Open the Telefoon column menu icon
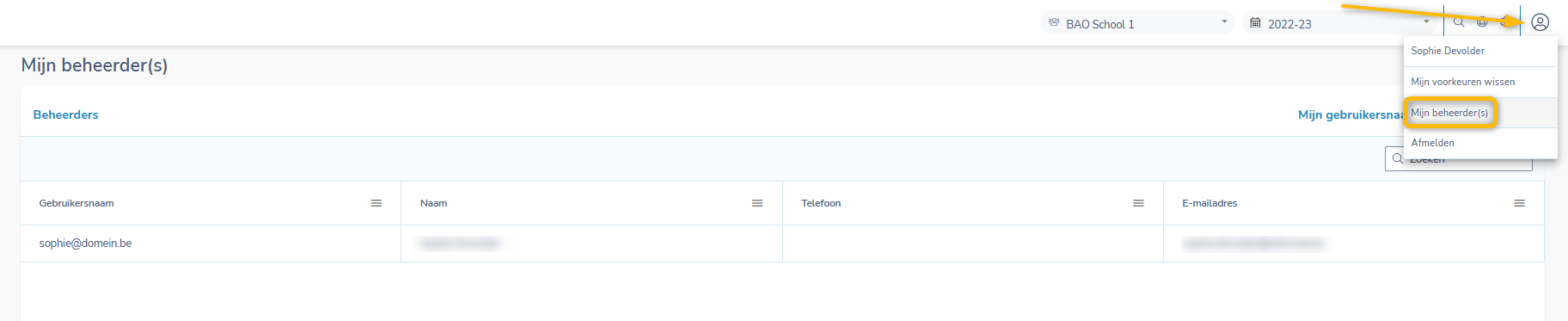This screenshot has height=321, width=1568. point(1138,203)
